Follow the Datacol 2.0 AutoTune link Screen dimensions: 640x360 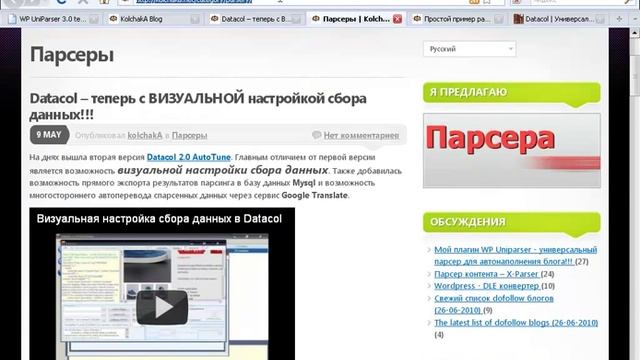click(189, 157)
